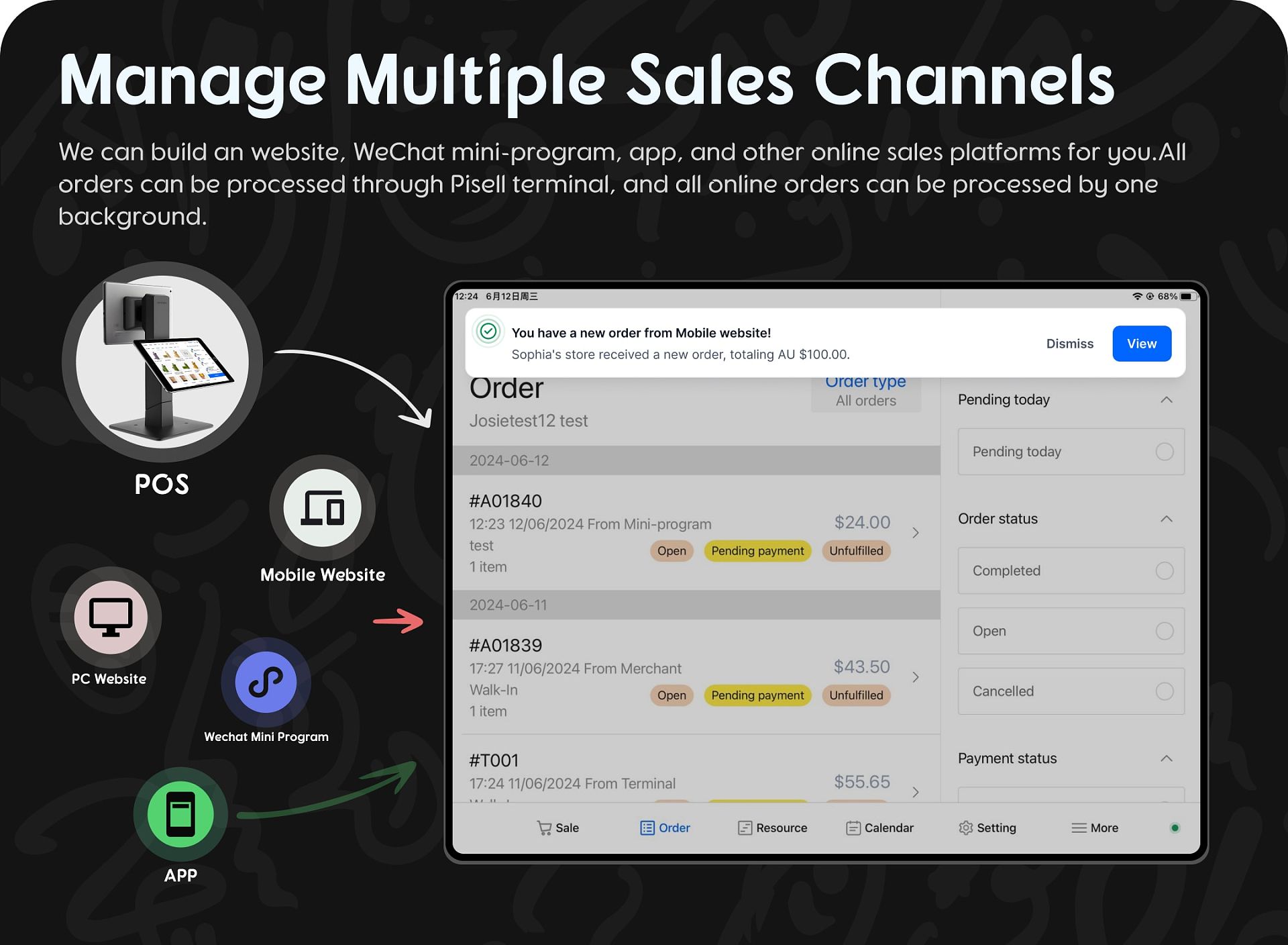Click the green checkmark notification icon
1288x945 pixels.
[488, 332]
